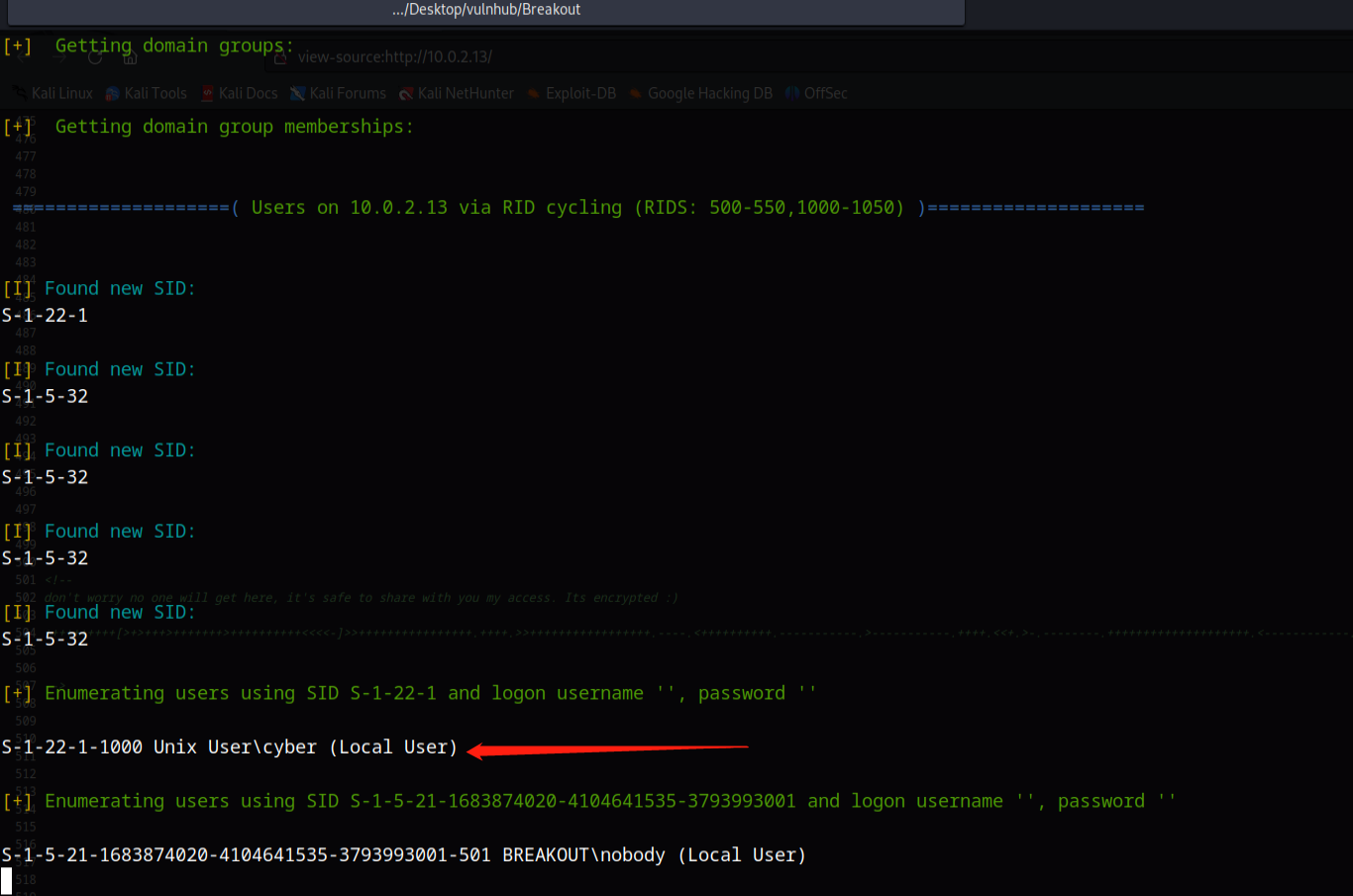Click the site security icon in address bar

280,57
